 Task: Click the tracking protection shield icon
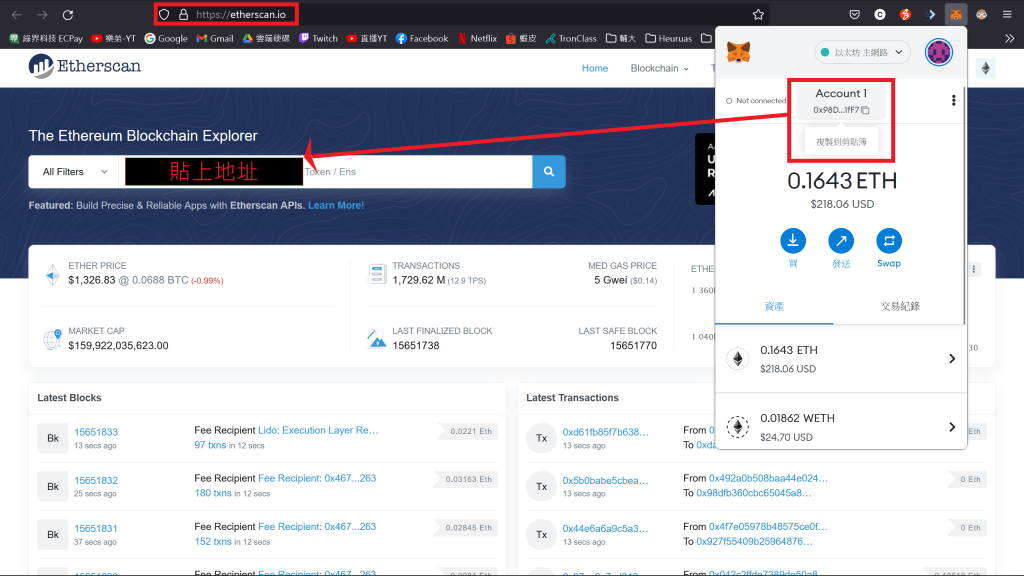(x=164, y=14)
